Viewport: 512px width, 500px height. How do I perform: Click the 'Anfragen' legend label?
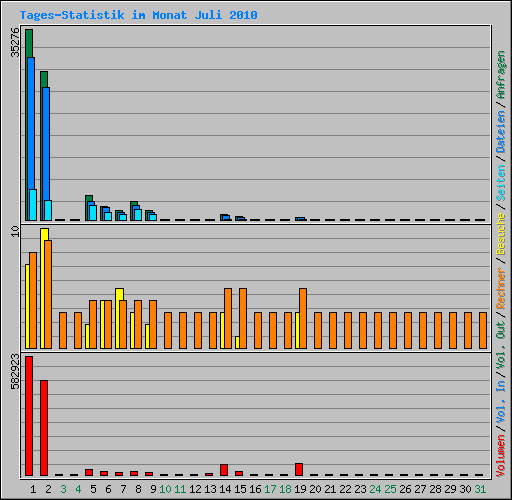tap(501, 75)
